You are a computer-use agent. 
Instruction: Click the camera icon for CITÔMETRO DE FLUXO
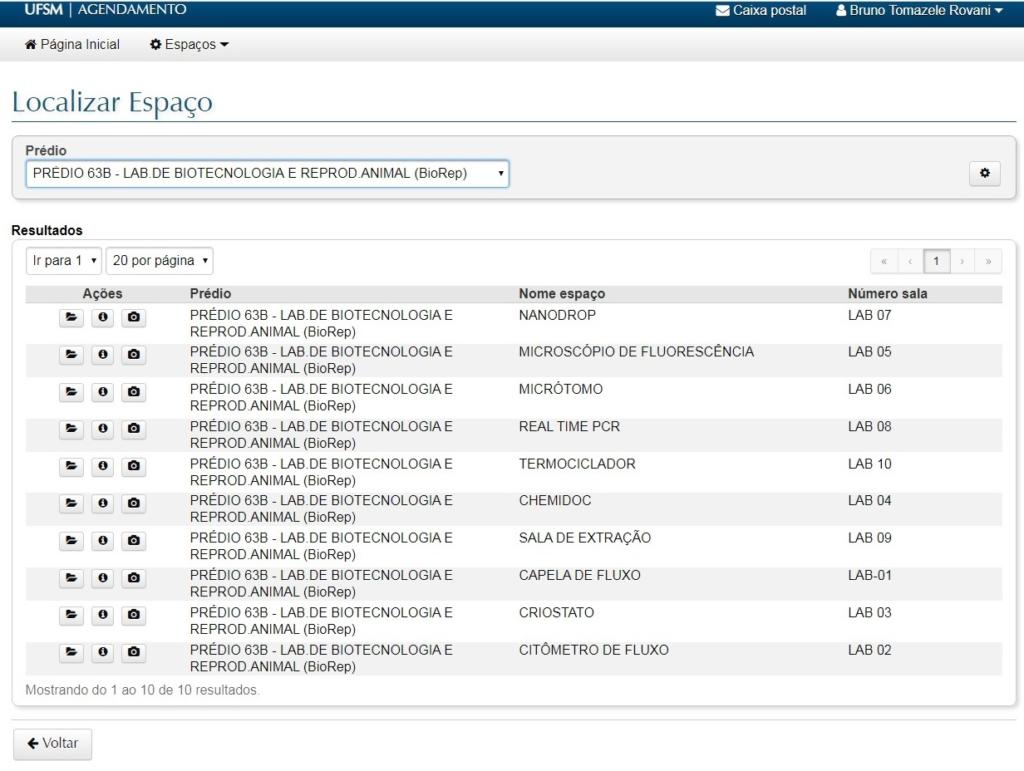[134, 652]
